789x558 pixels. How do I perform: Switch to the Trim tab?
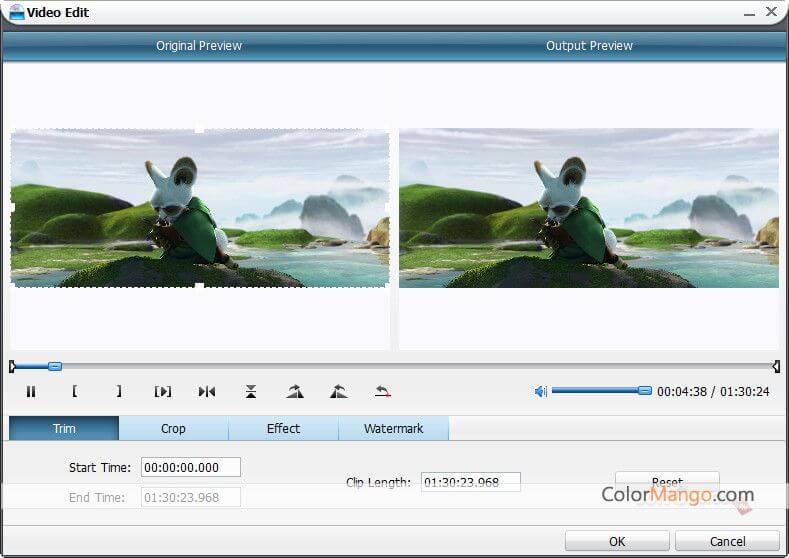click(x=64, y=429)
